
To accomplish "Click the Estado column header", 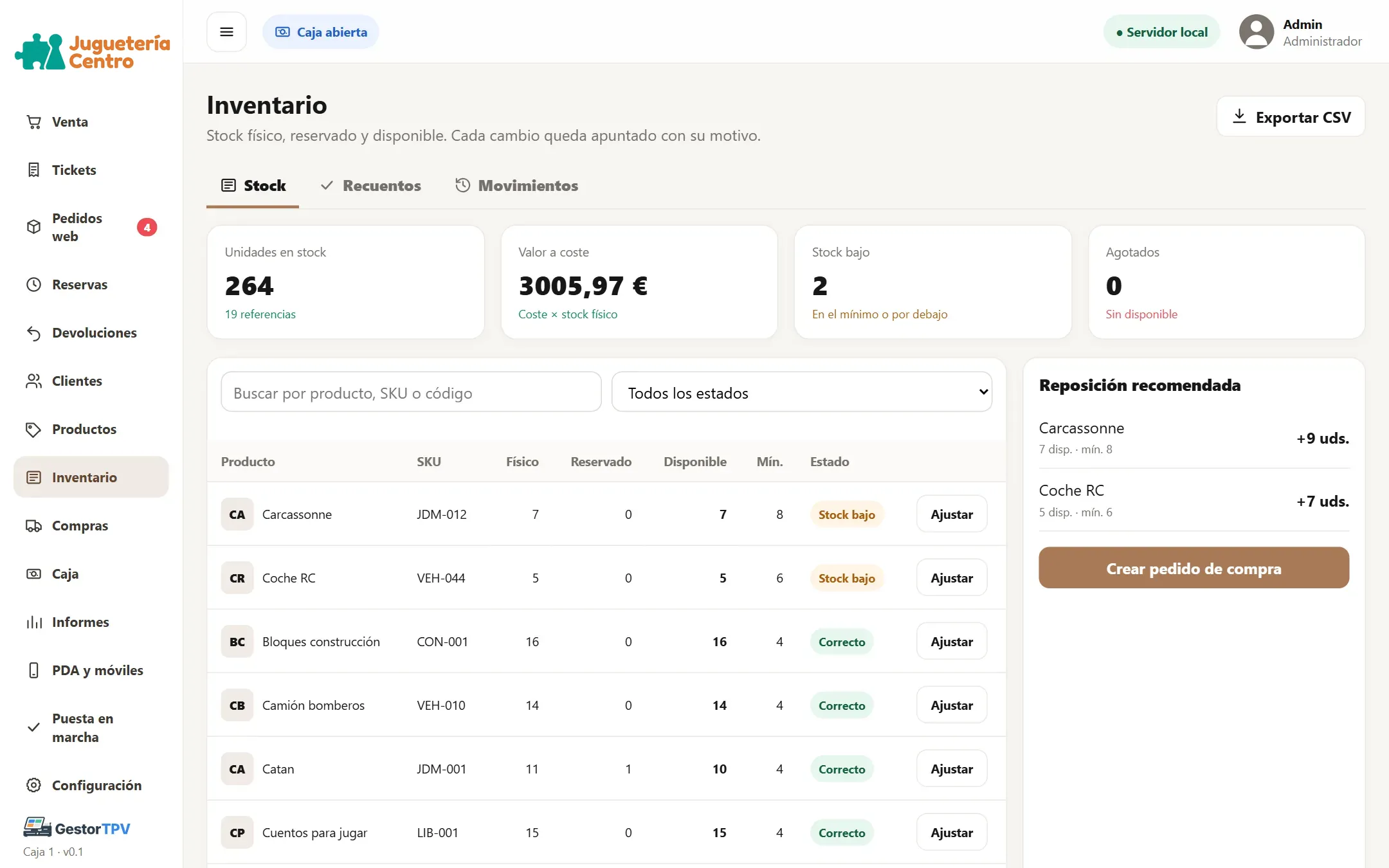I will pos(829,462).
